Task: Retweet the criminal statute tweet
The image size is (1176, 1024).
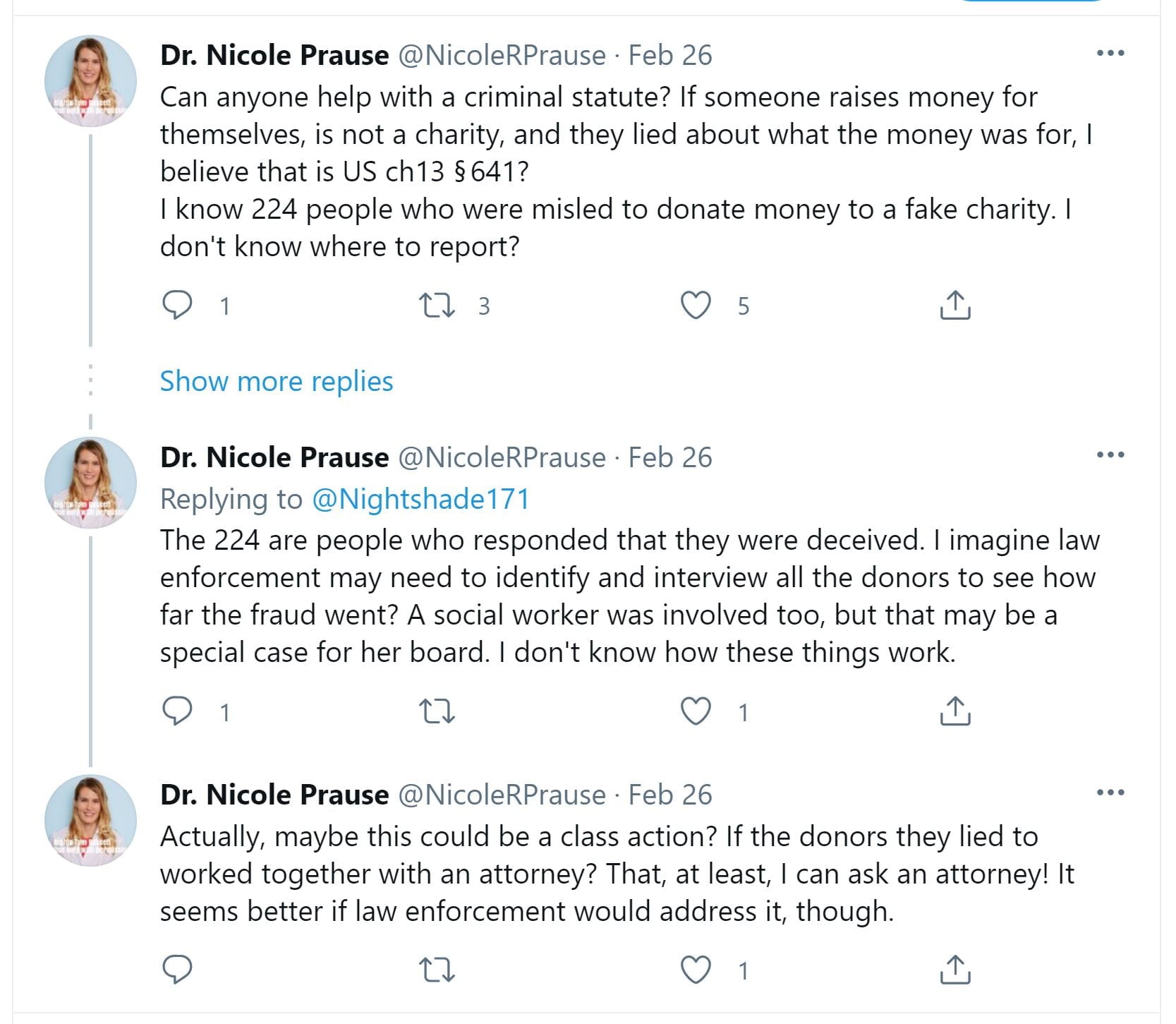Action: click(x=437, y=305)
